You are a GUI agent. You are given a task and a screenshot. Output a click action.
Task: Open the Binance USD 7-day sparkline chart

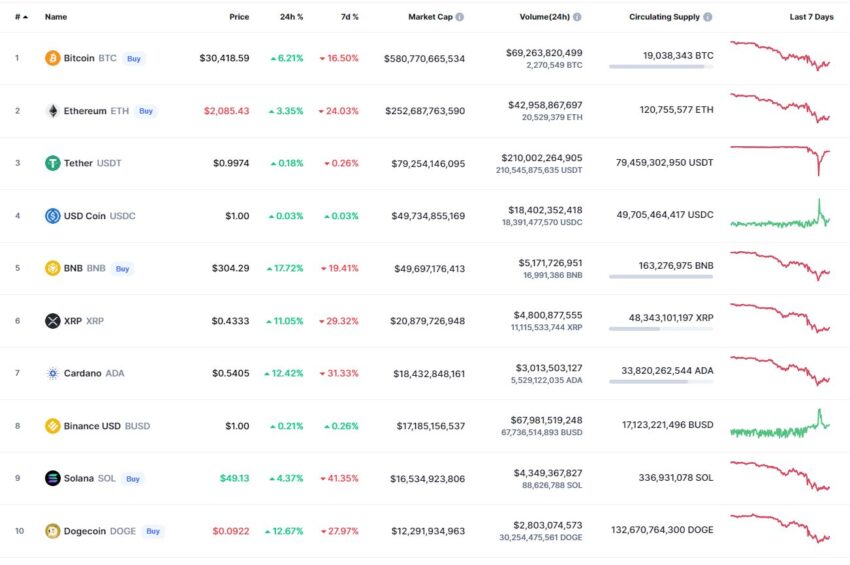[780, 424]
